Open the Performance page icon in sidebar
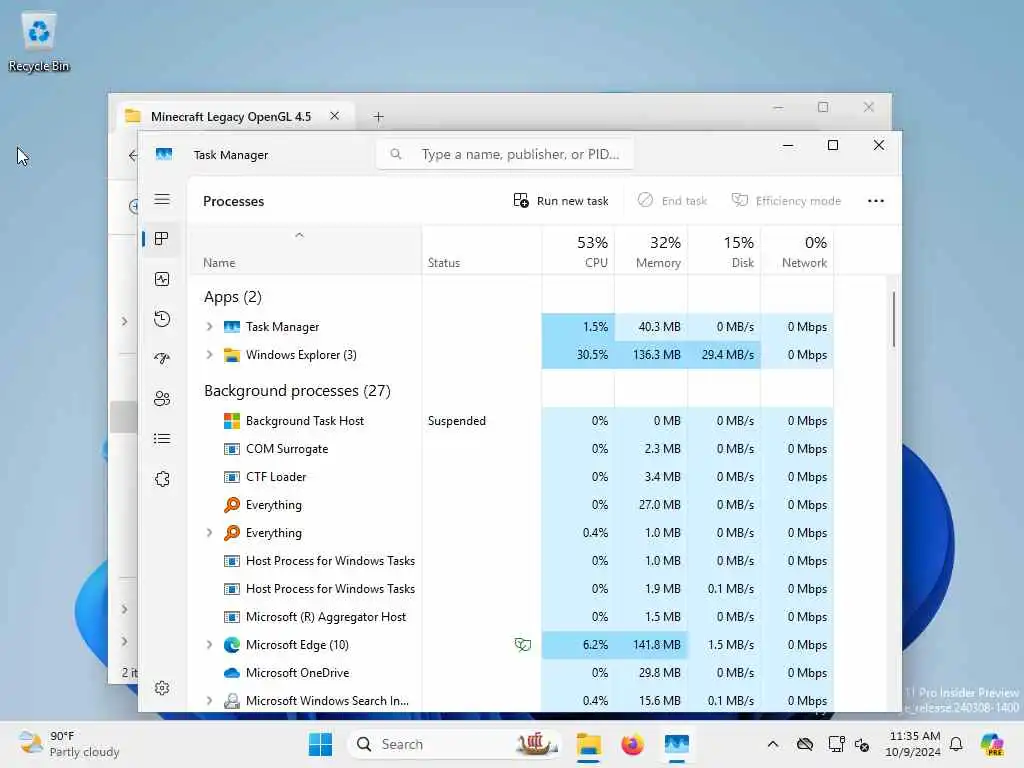The height and width of the screenshot is (768, 1024). point(162,280)
